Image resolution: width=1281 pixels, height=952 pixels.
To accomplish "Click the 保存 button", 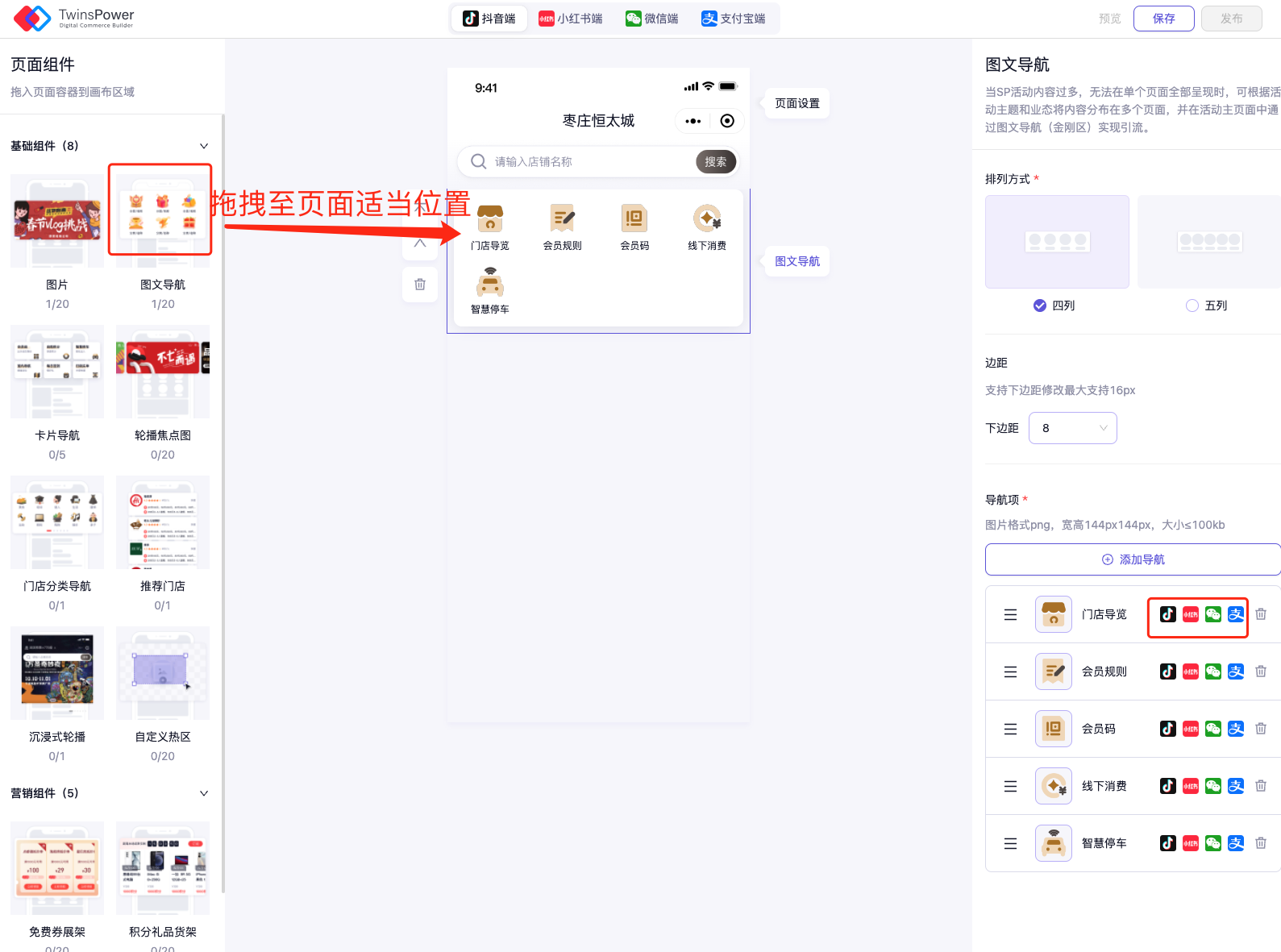I will [1163, 19].
